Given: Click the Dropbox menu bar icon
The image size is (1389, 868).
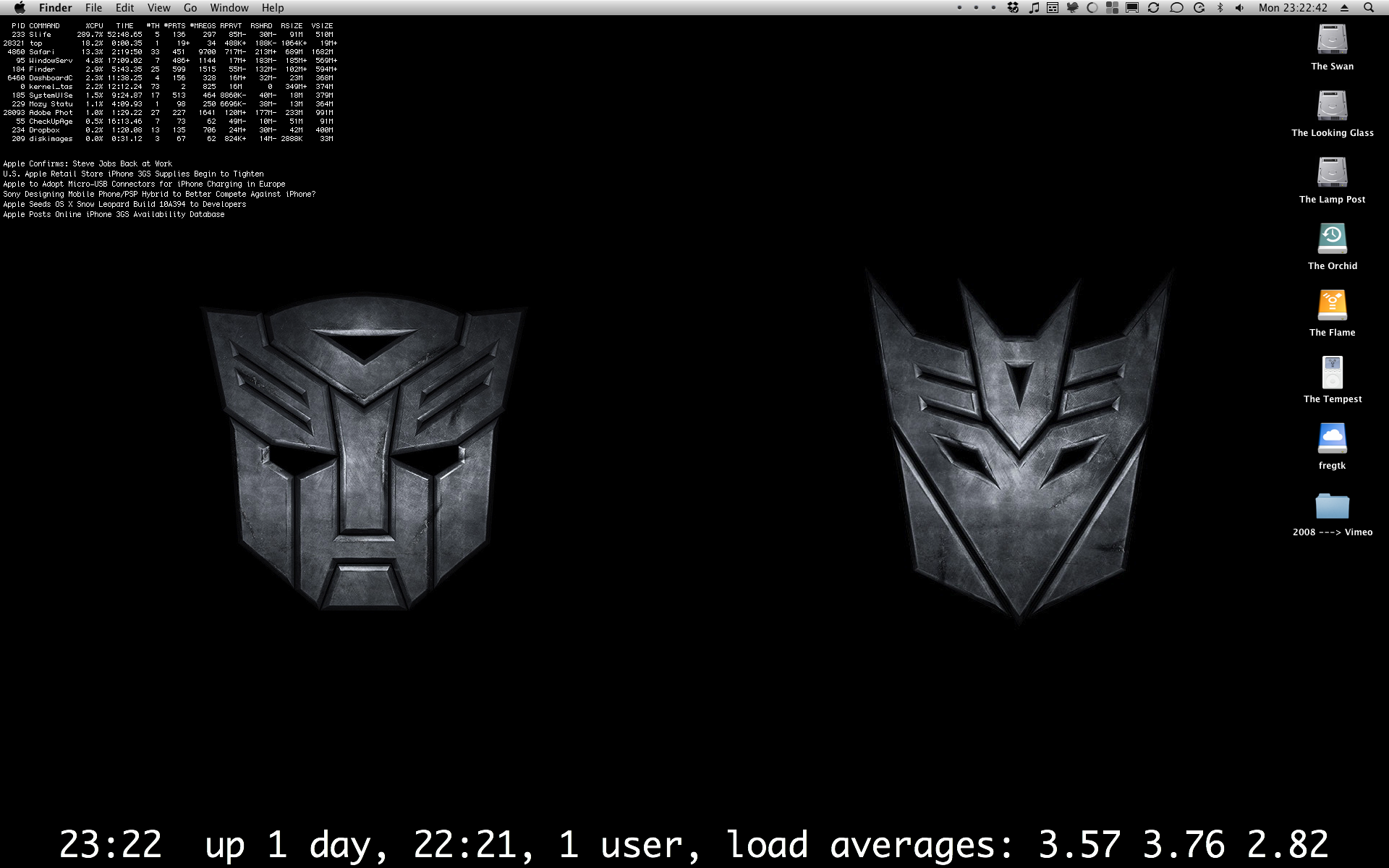Looking at the screenshot, I should pos(1014,8).
